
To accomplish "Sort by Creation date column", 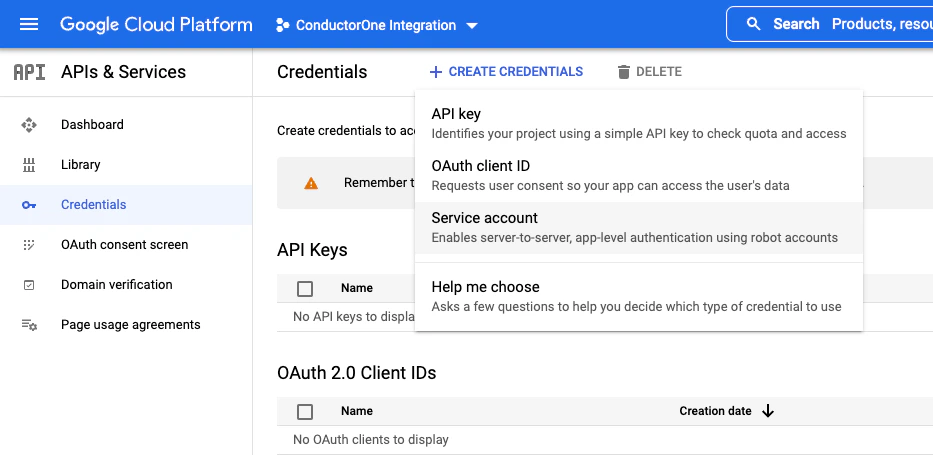I will (715, 411).
